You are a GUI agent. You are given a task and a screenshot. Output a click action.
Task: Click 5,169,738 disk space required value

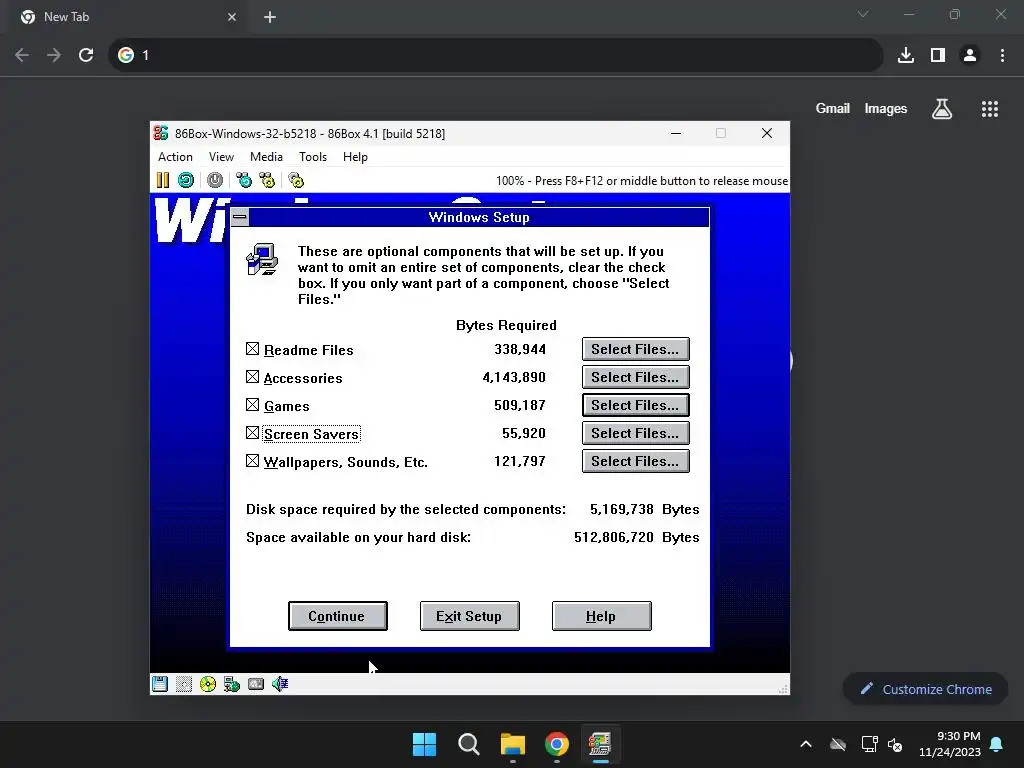click(x=621, y=509)
